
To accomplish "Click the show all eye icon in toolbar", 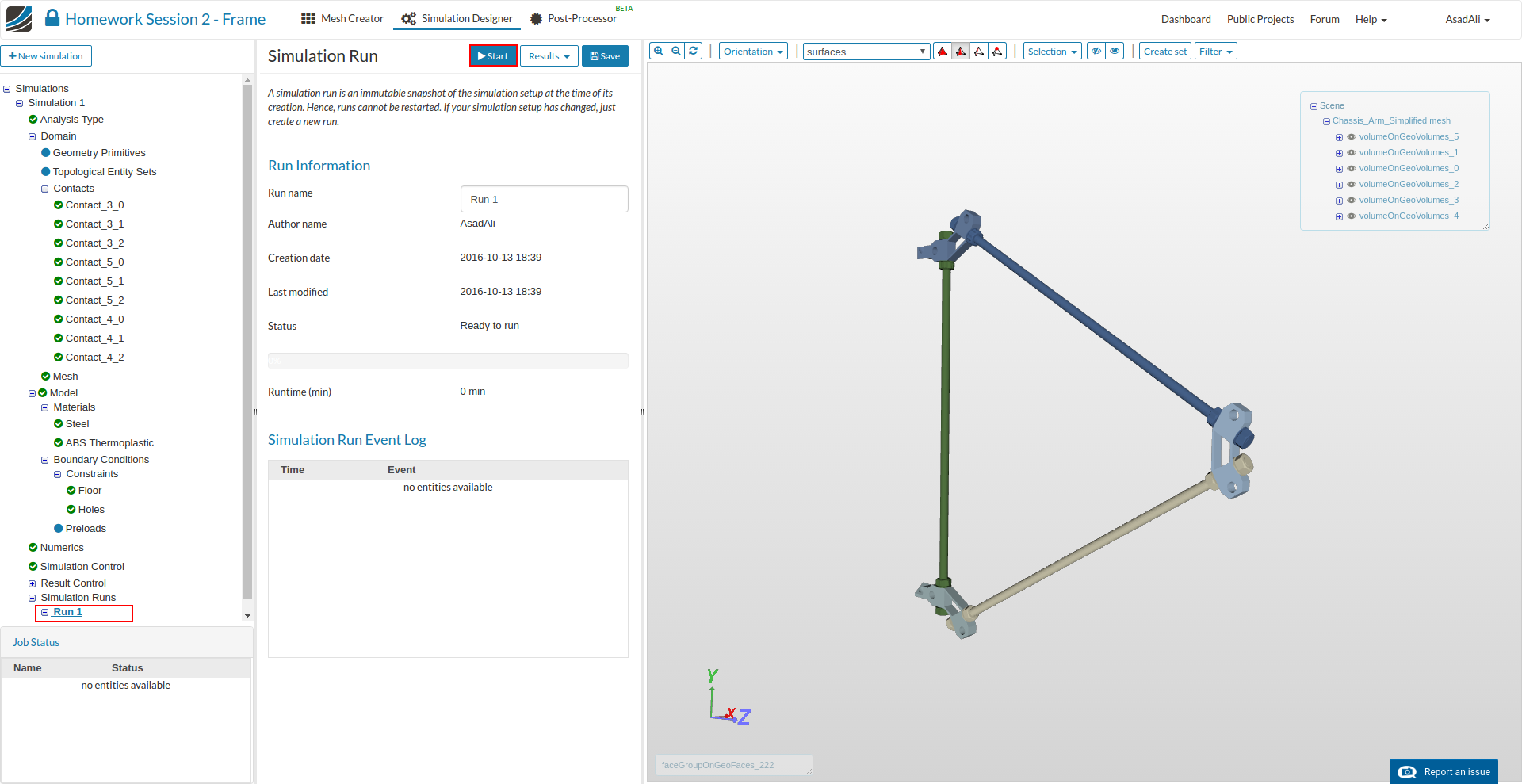I will point(1115,51).
